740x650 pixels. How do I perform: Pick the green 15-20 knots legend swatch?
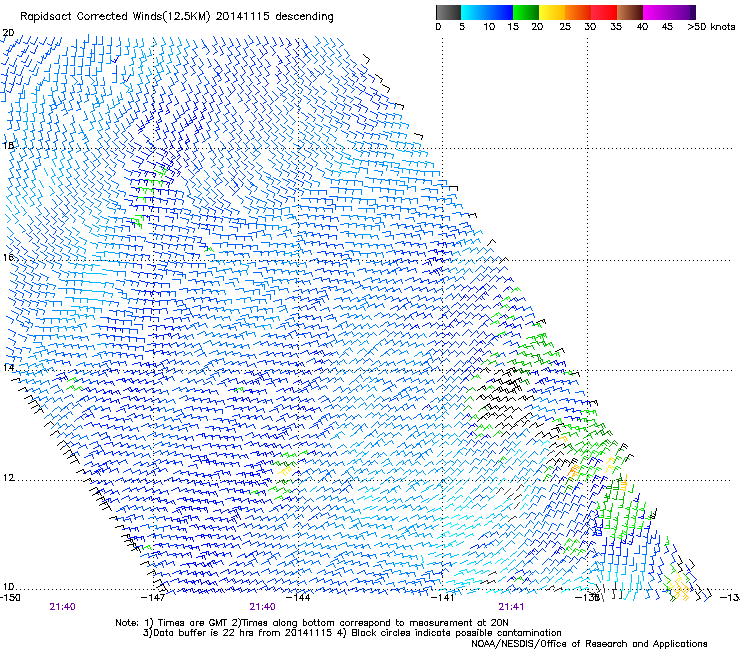(x=525, y=12)
